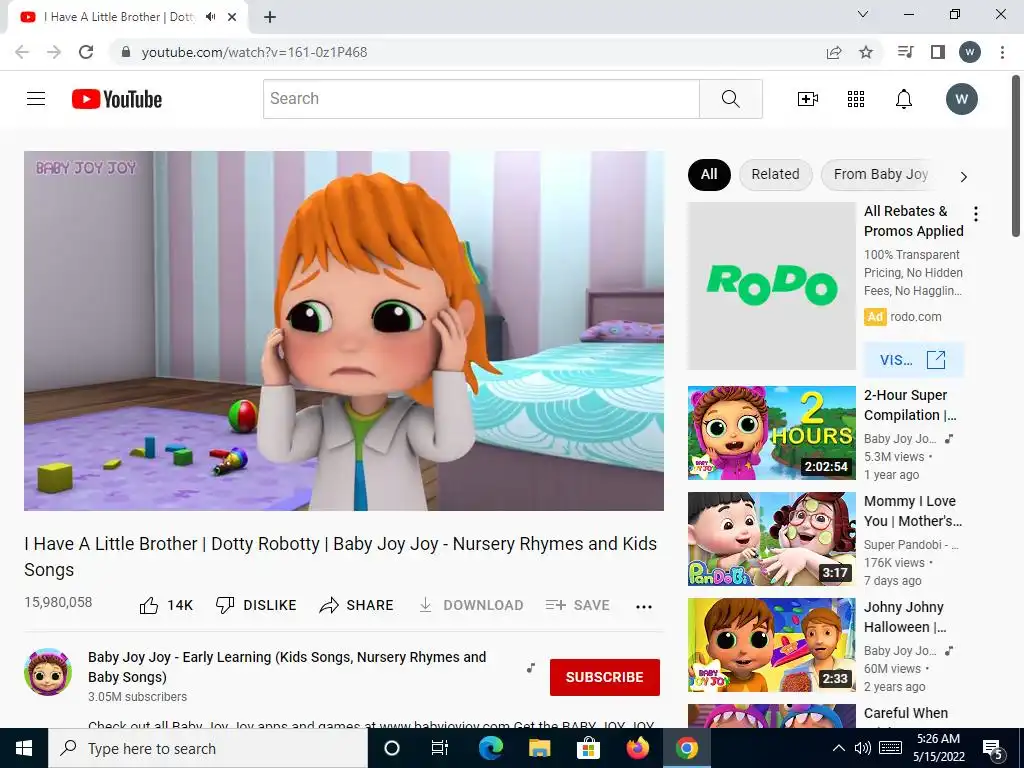Click the thumbs down Dislike icon
1024x768 pixels.
point(225,605)
